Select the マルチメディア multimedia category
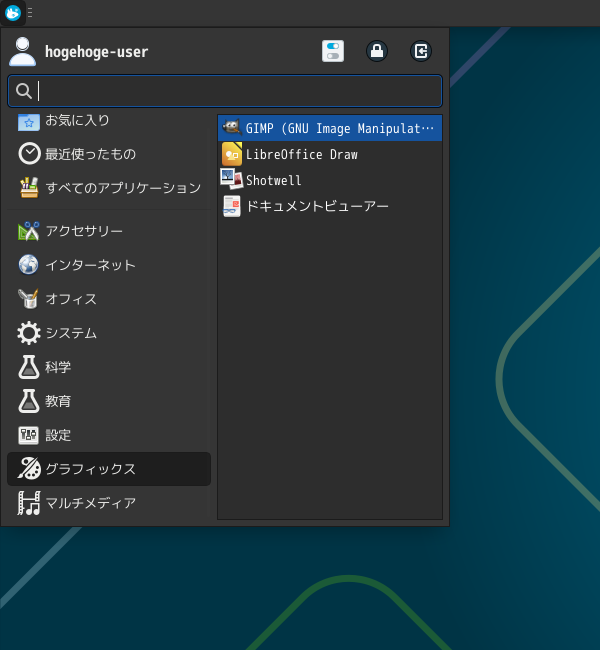Screen dimensions: 600x650 point(90,504)
